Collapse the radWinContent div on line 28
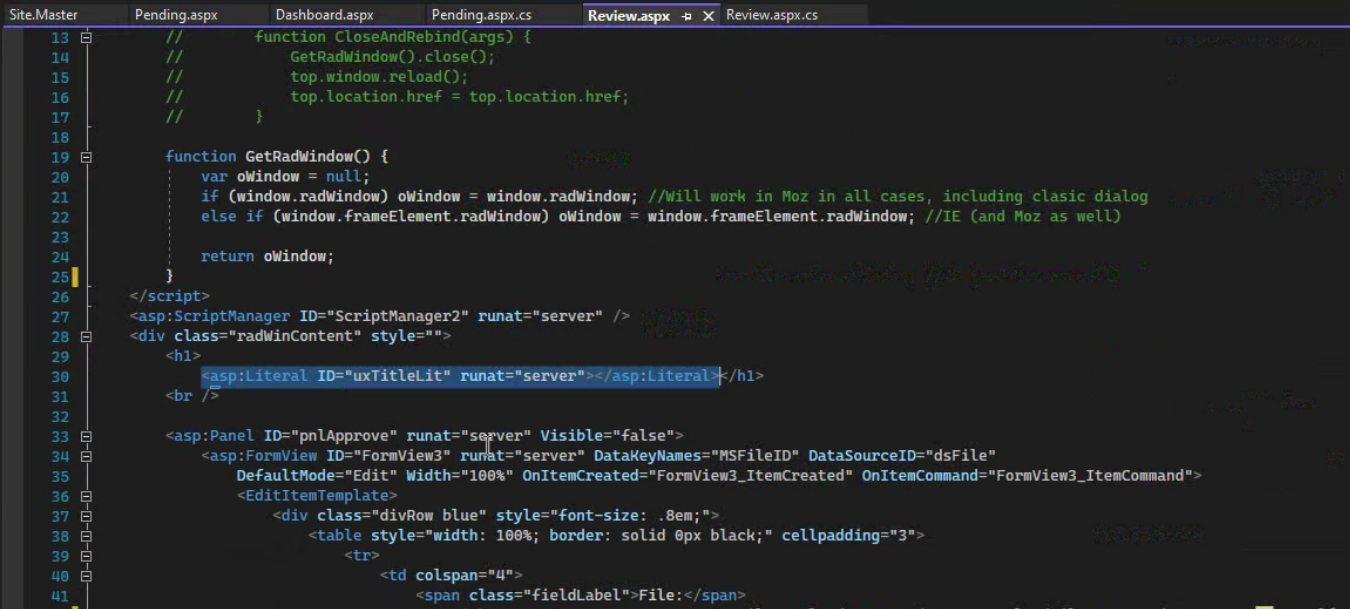Screen dimensions: 1350x609 [86, 337]
